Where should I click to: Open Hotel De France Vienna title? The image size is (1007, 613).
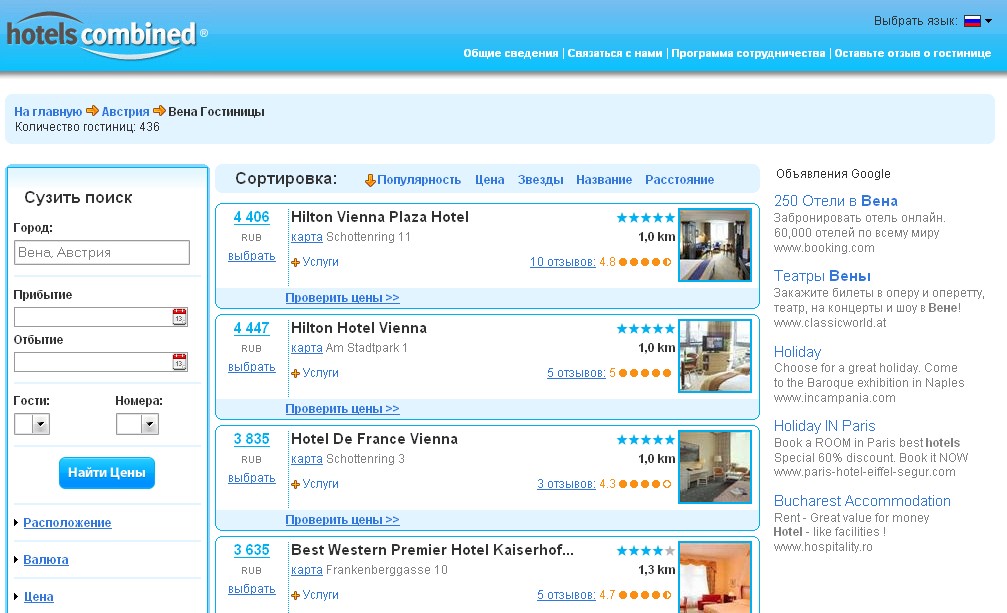[x=374, y=439]
